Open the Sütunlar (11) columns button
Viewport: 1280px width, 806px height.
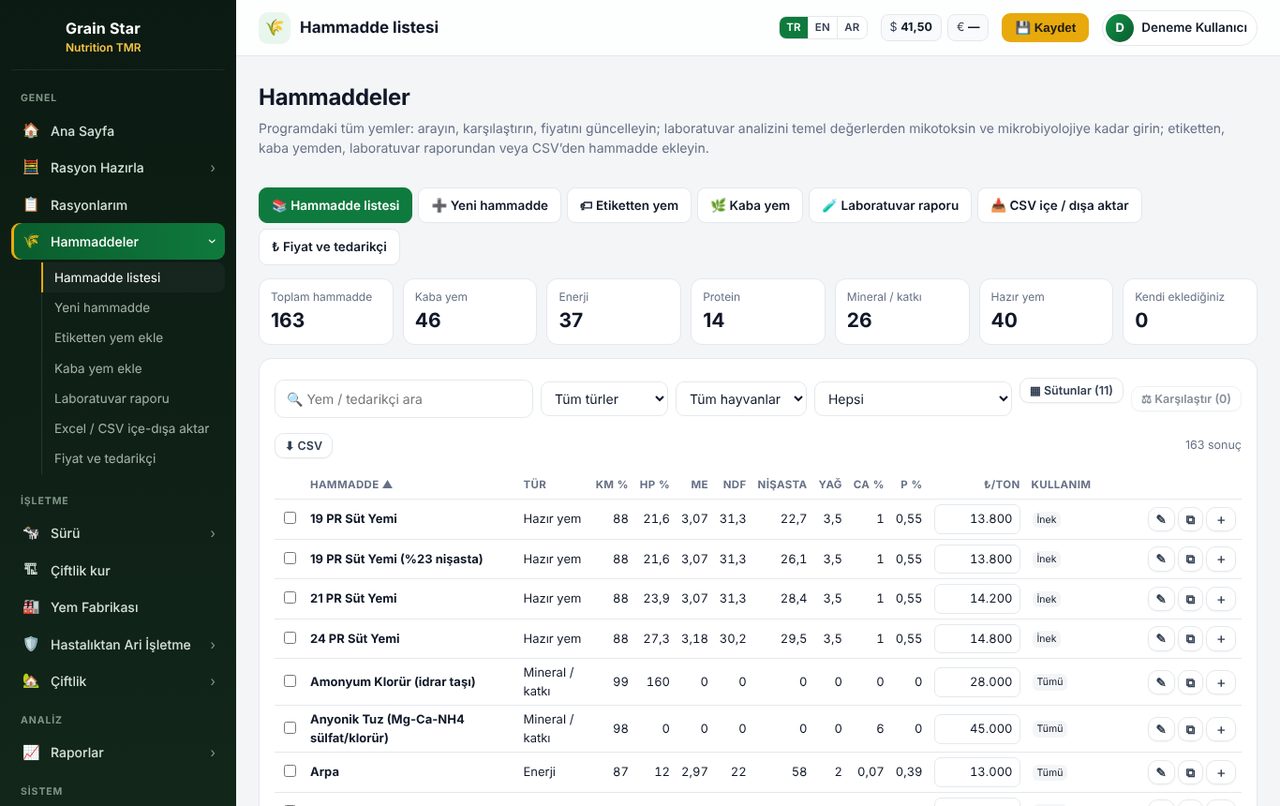[1071, 391]
